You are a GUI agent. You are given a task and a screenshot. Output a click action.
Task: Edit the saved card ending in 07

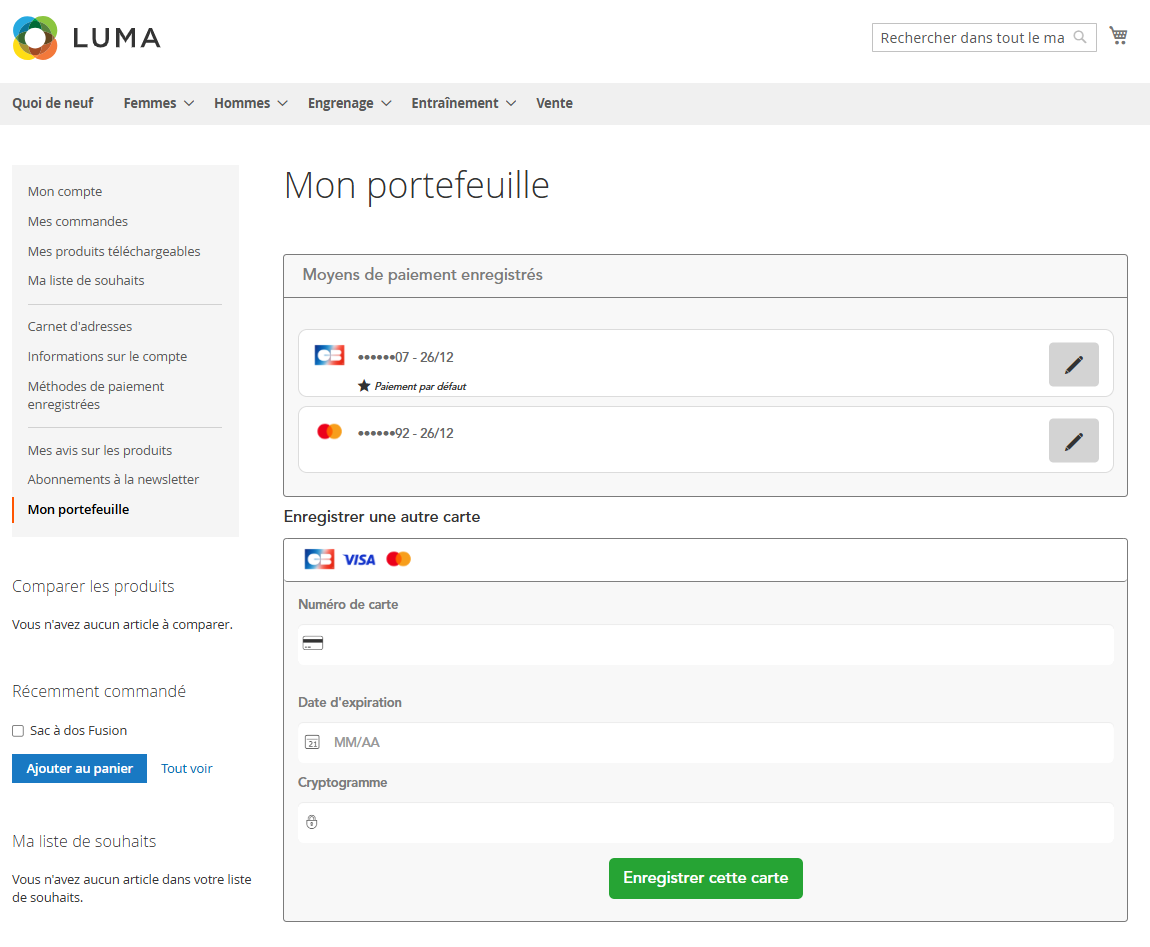click(1073, 364)
